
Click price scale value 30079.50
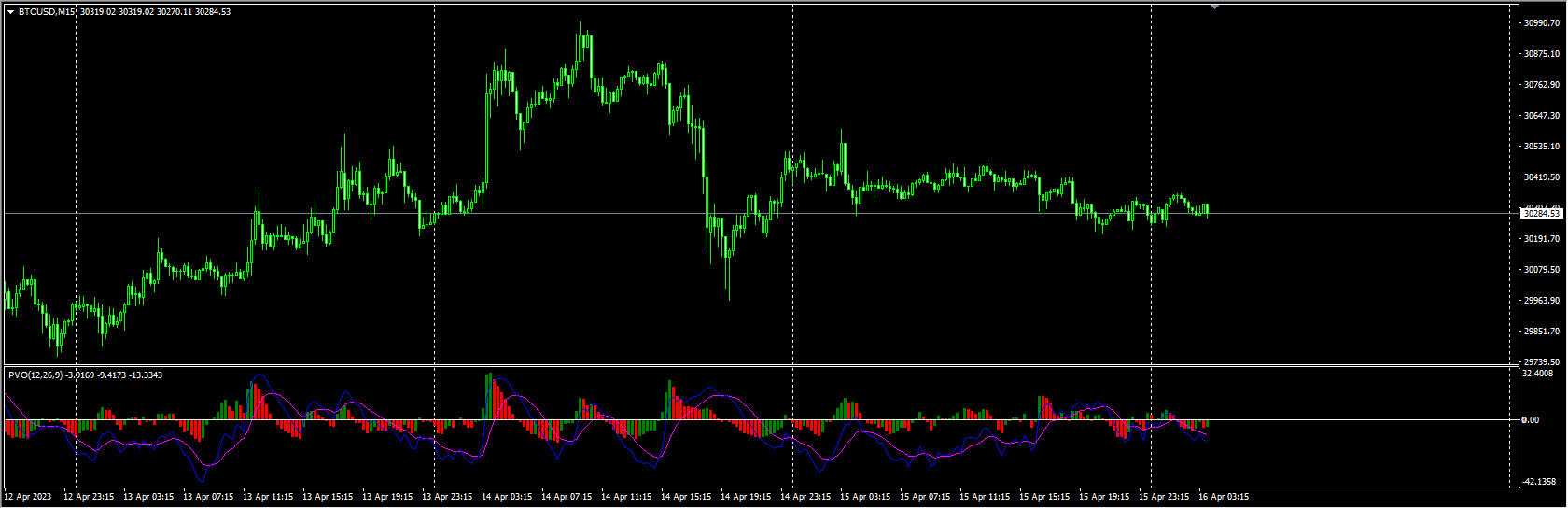[x=1542, y=270]
